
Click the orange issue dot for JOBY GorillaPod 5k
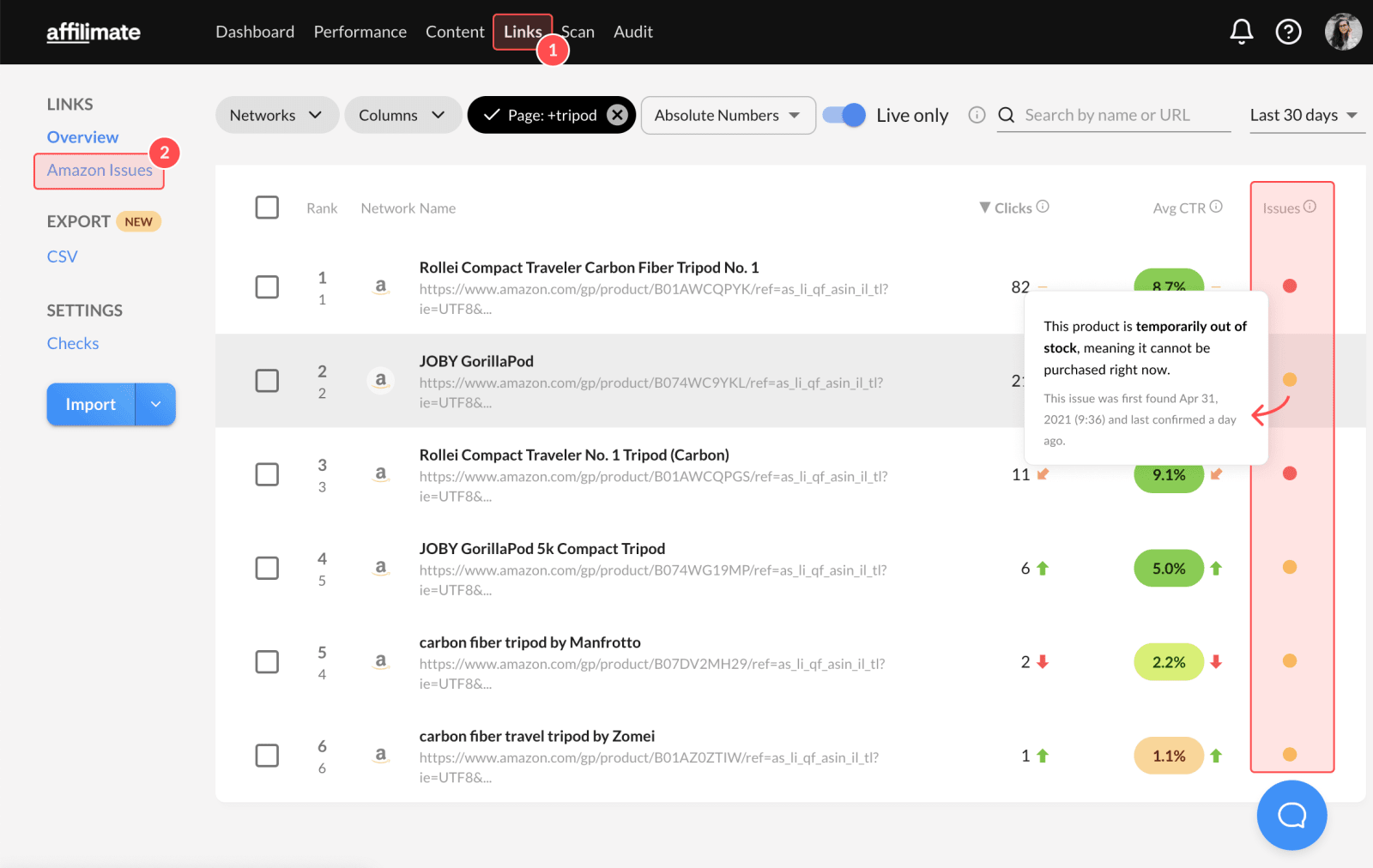[1290, 567]
